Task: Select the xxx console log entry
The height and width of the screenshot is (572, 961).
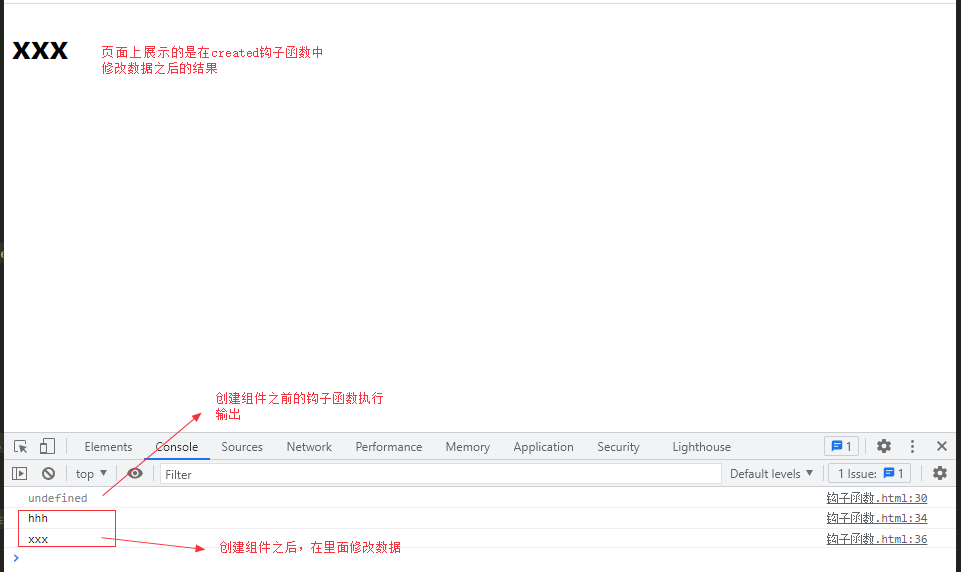Action: (38, 540)
